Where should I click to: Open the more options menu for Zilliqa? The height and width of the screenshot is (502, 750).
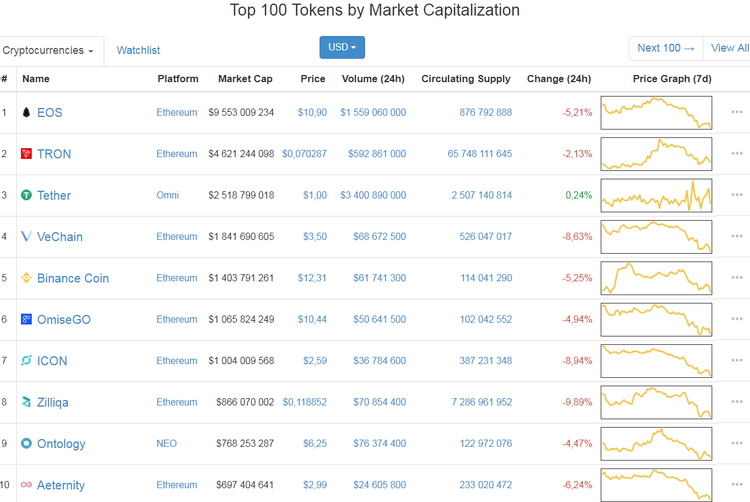click(x=737, y=402)
